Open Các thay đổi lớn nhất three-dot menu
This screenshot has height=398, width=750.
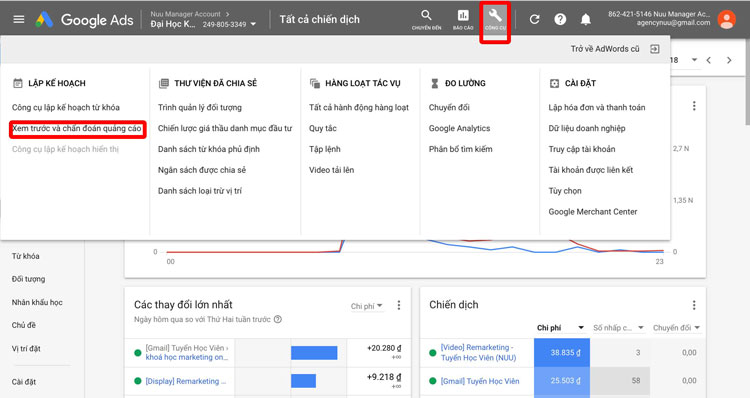pyautogui.click(x=399, y=305)
